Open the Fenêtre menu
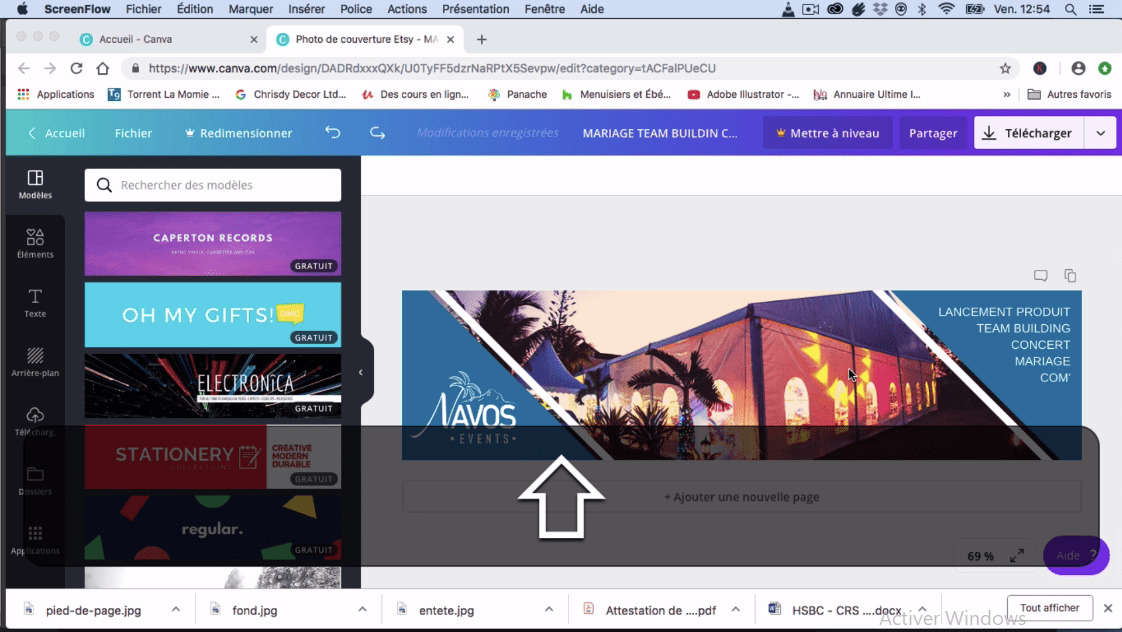Screen dimensions: 1122x632 tap(544, 9)
